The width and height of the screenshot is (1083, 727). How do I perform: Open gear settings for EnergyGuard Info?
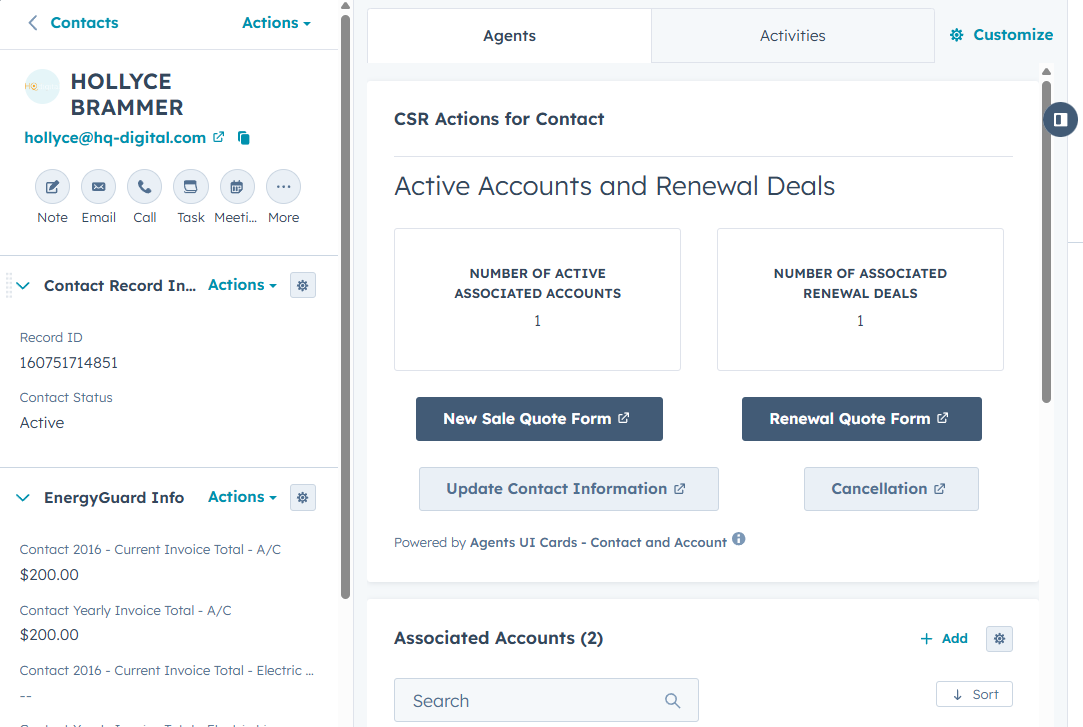[303, 497]
